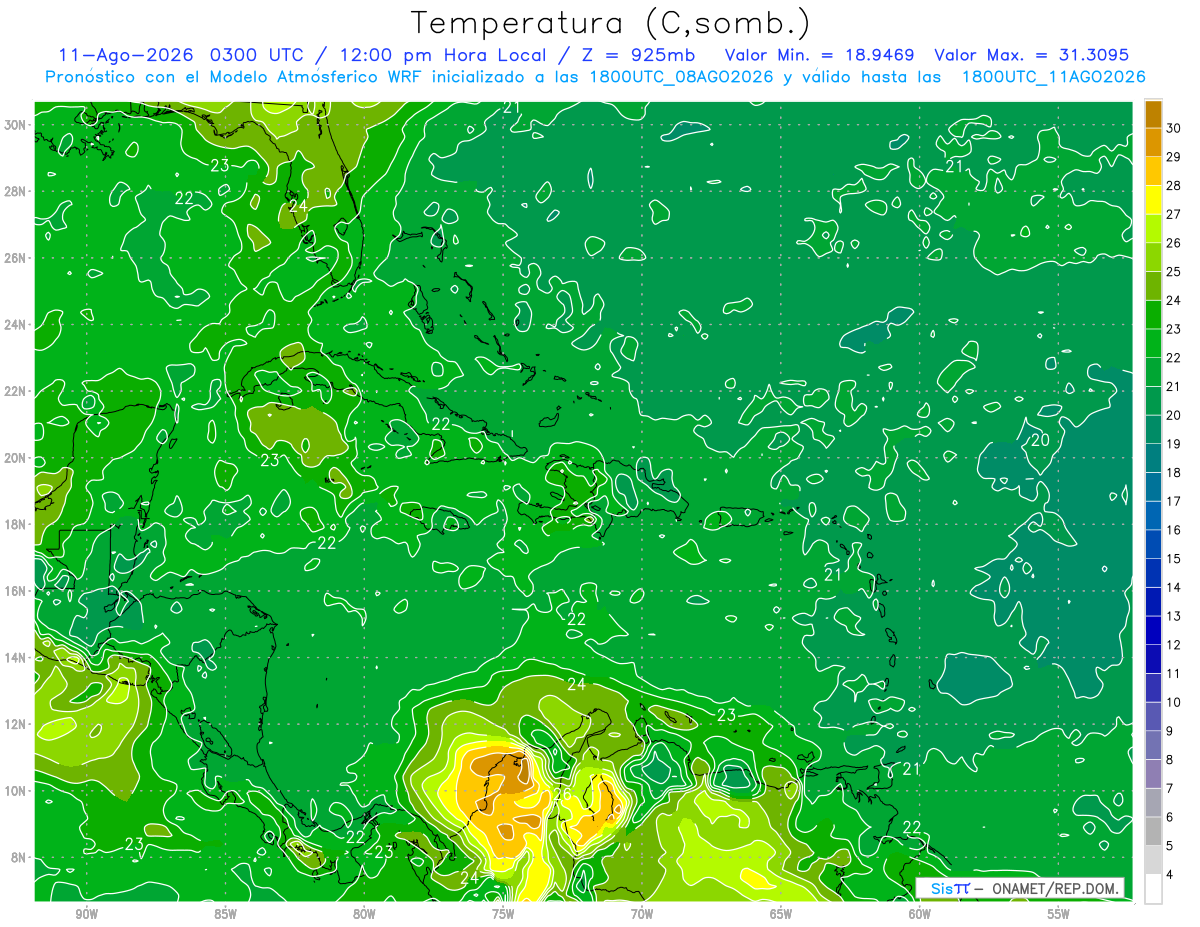This screenshot has width=1200, height=927.
Task: Click the "20" contour label in the east Atlantic
Action: [1040, 439]
